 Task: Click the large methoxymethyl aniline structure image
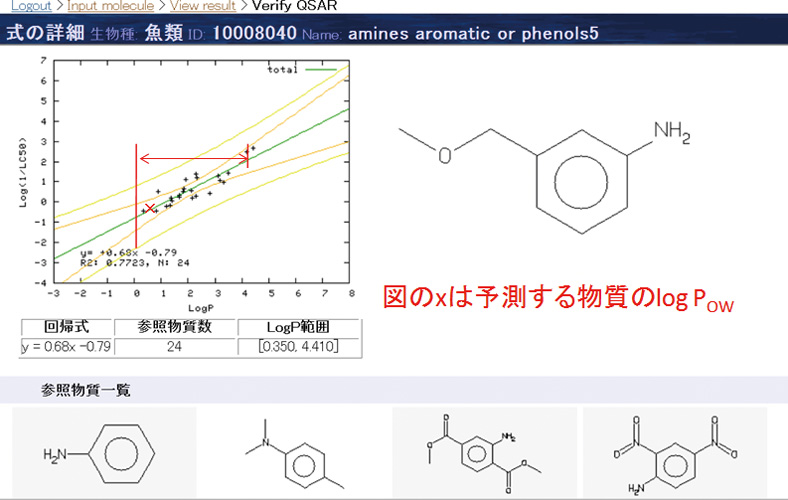pyautogui.click(x=545, y=172)
